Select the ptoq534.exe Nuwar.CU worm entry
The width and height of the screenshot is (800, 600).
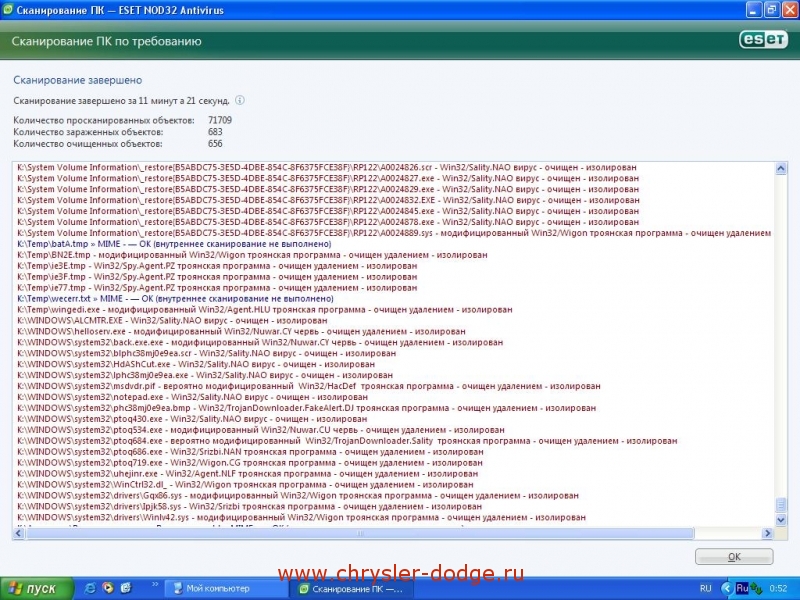[261, 430]
